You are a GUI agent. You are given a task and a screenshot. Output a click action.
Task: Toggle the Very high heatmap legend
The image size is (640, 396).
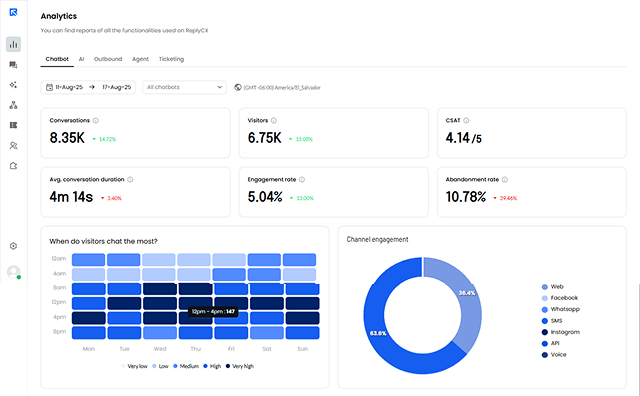pos(240,366)
